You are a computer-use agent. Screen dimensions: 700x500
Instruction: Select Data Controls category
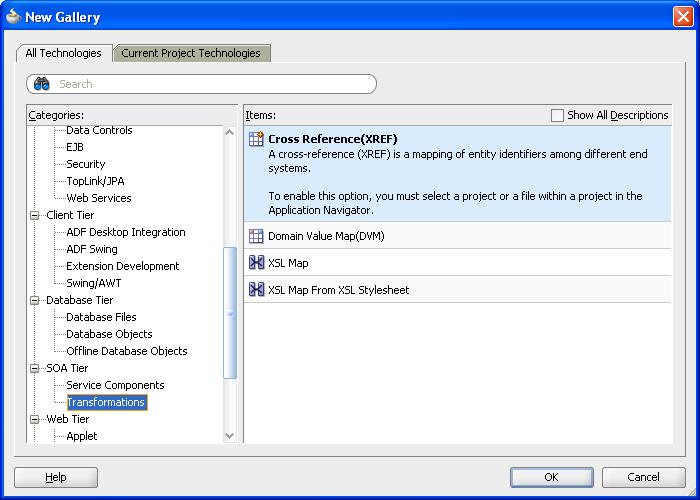click(99, 130)
